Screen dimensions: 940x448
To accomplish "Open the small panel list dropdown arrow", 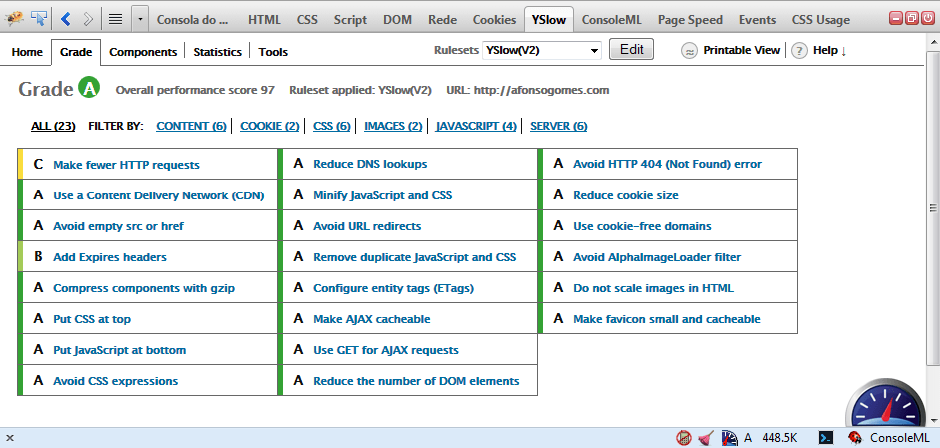I will [140, 19].
